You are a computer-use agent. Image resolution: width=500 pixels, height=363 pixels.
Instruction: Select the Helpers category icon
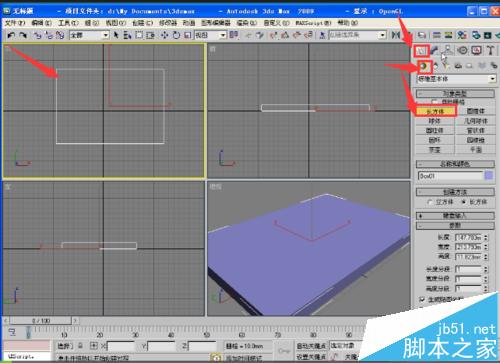(469, 66)
